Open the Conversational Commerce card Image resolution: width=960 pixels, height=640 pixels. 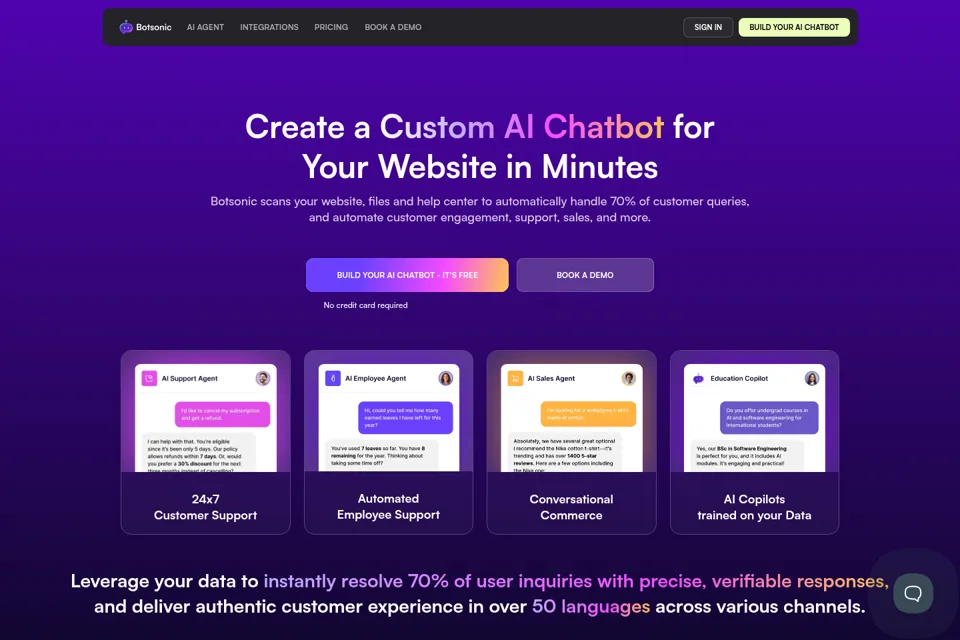[571, 442]
